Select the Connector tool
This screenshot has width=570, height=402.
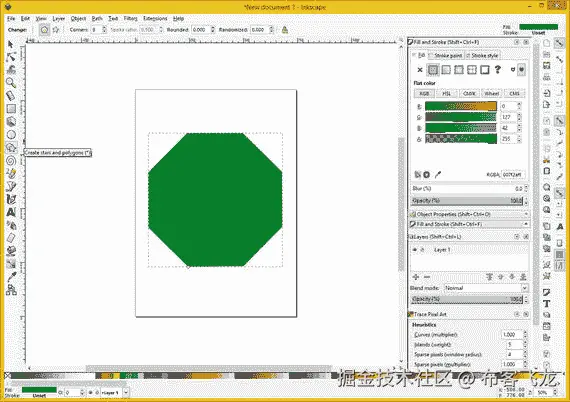click(11, 290)
